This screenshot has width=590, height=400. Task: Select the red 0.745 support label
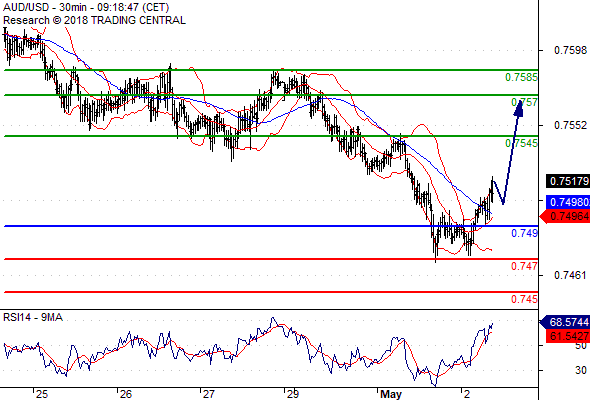click(x=524, y=299)
